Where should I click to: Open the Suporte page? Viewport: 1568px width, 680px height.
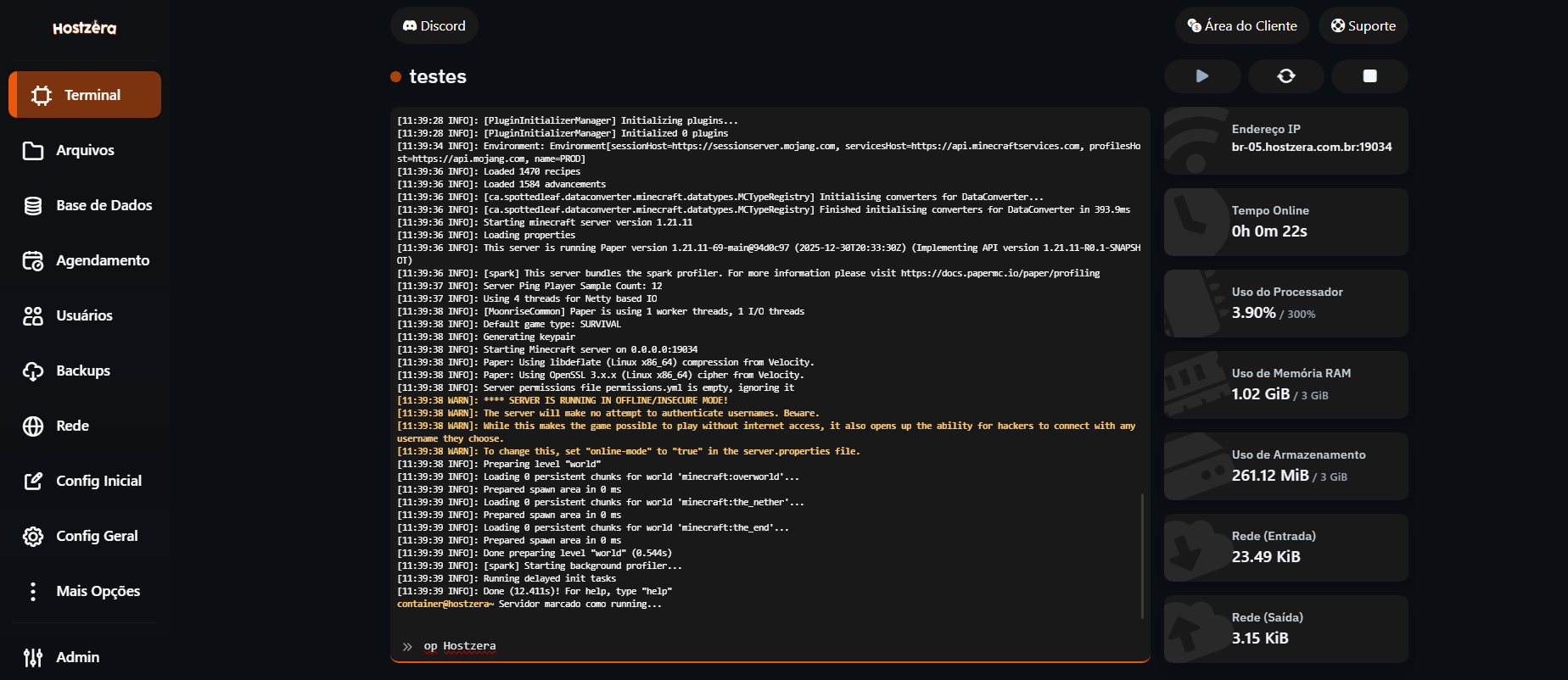pos(1363,25)
